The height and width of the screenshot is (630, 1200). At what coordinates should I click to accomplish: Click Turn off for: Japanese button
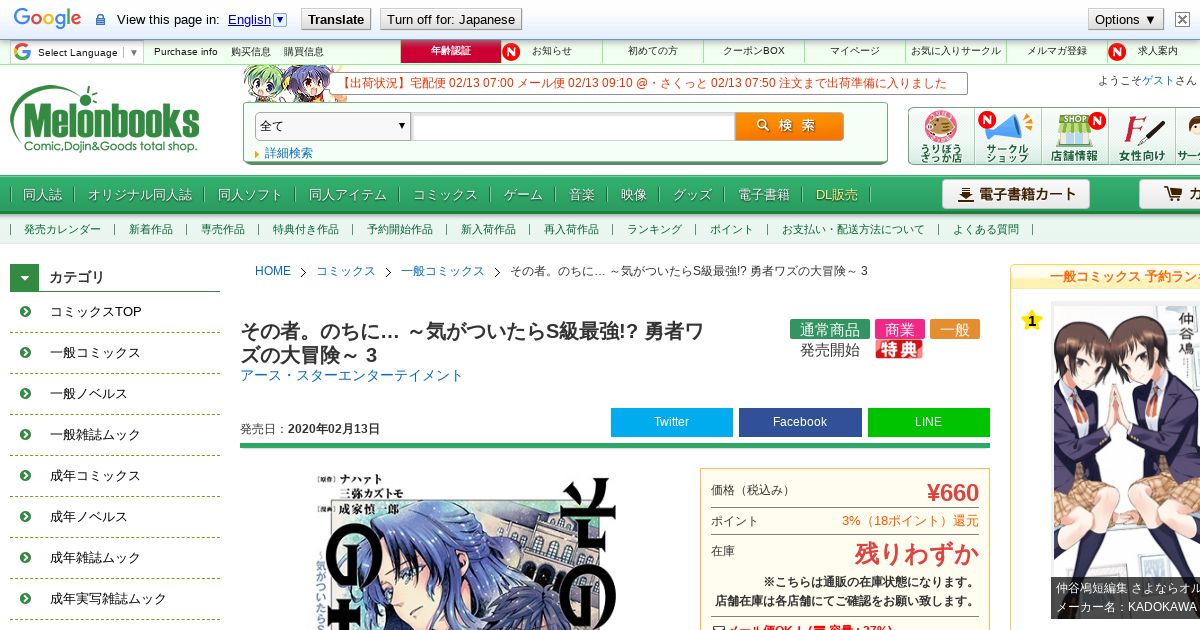pos(451,19)
